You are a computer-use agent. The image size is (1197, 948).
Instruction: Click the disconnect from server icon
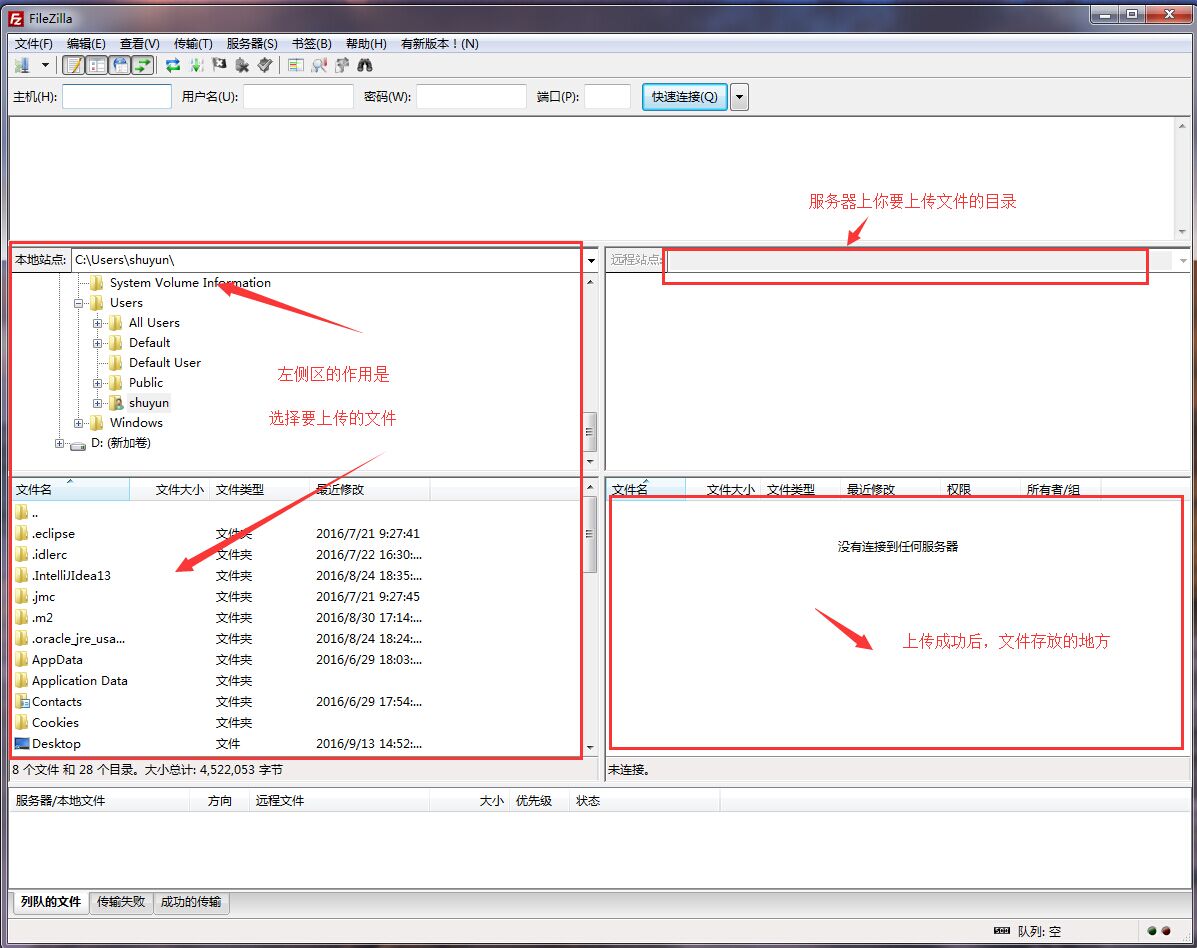coord(242,66)
